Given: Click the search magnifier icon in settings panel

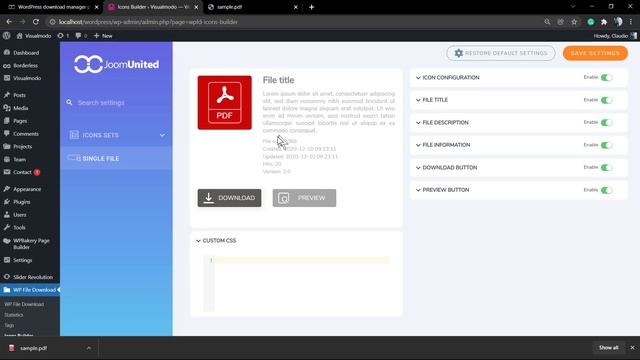Looking at the screenshot, I should pos(69,102).
